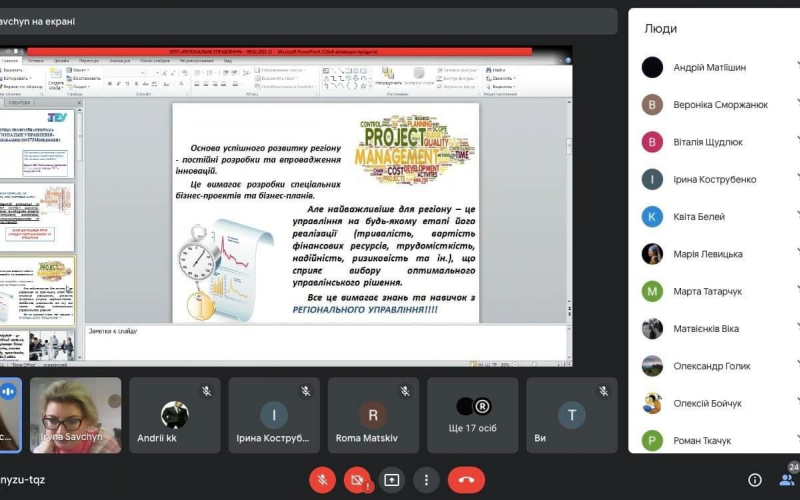Open the Главная ribbon tab in PowerPoint
Image resolution: width=800 pixels, height=500 pixels.
pos(9,61)
